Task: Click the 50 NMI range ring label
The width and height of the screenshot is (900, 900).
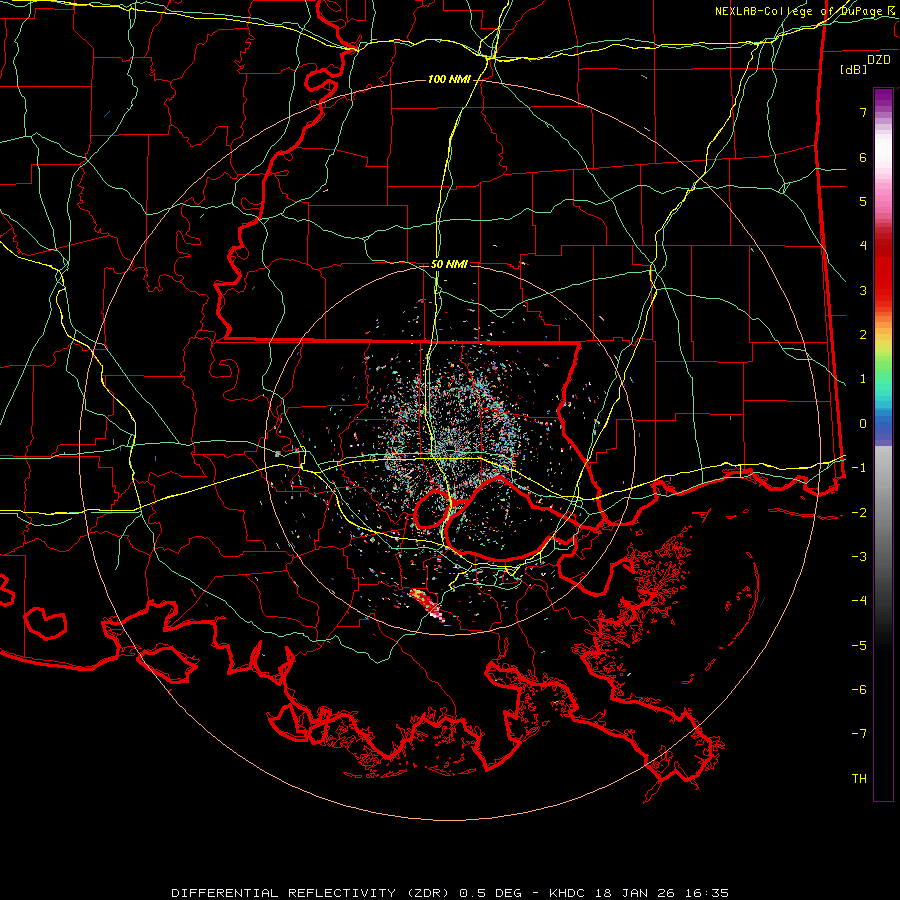Action: coord(449,264)
